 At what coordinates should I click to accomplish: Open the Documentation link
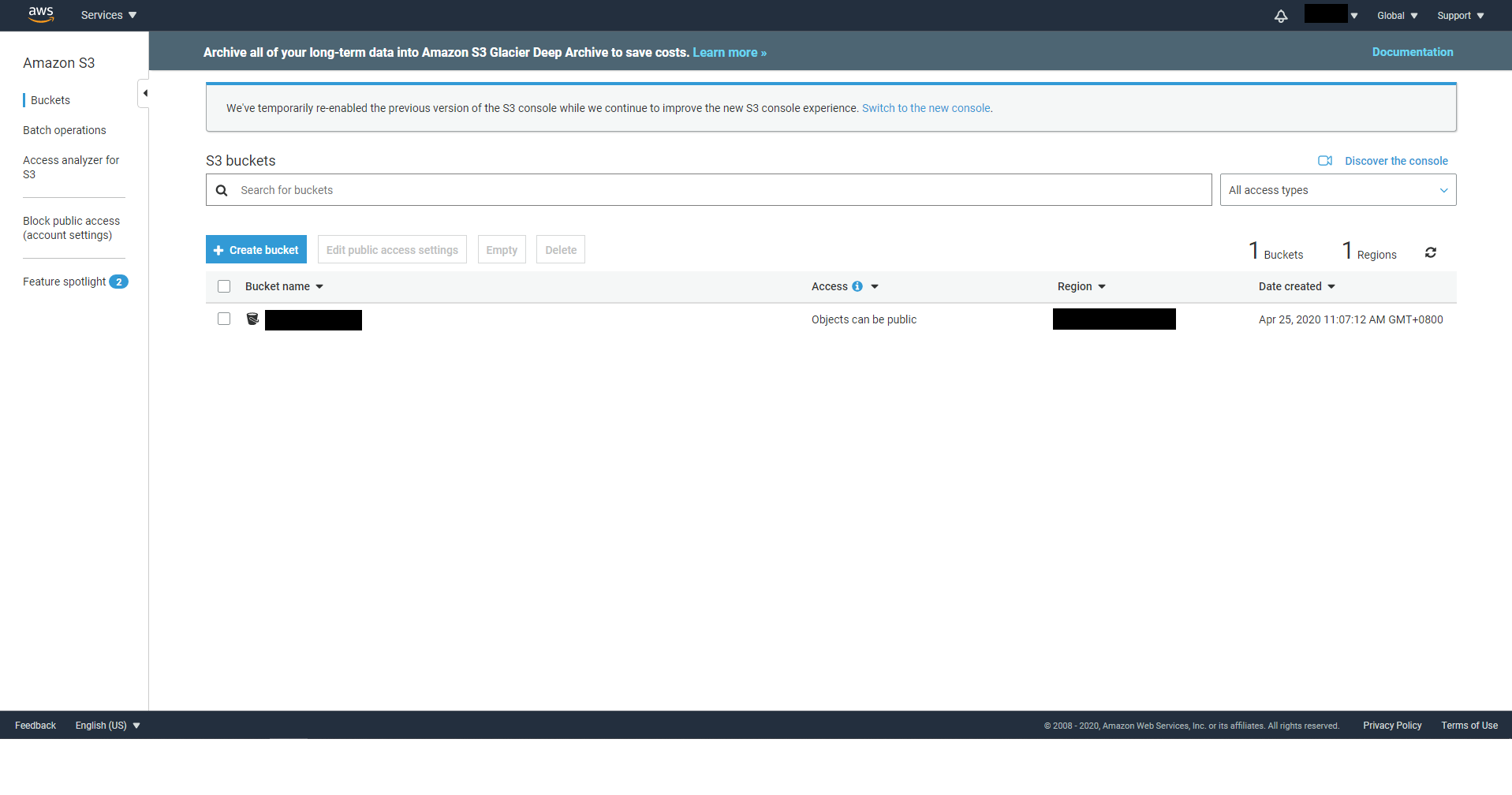click(1413, 52)
